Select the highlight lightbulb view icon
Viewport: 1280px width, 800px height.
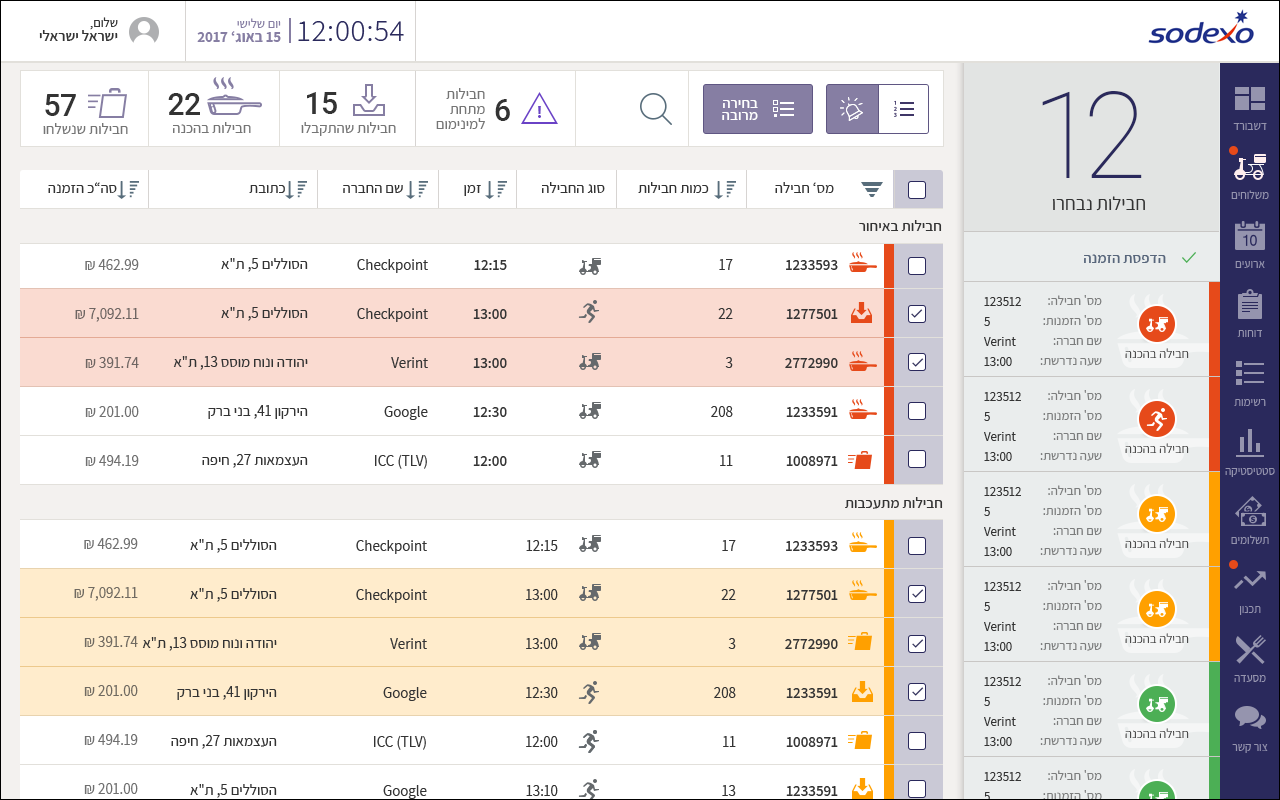pos(852,109)
